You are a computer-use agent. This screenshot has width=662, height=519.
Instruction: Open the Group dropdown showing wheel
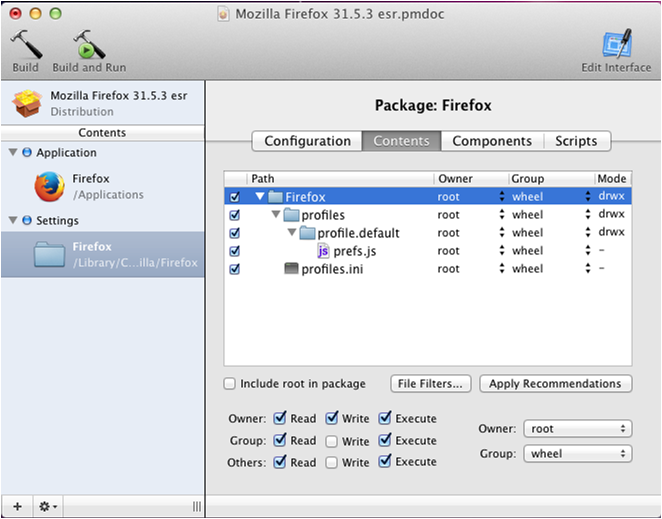coord(578,454)
